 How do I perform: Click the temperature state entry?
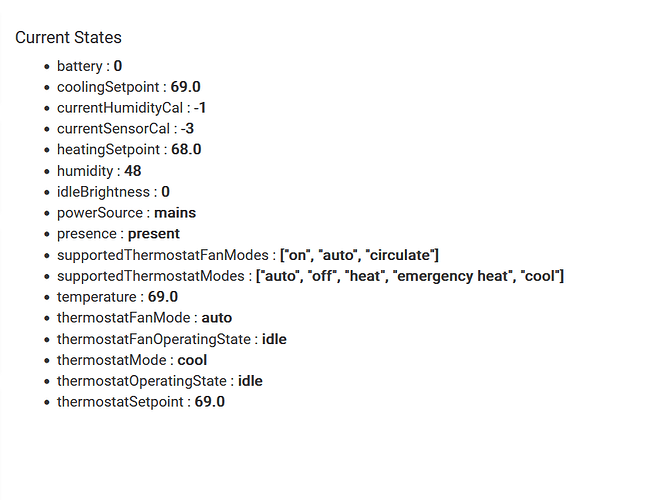tap(117, 297)
